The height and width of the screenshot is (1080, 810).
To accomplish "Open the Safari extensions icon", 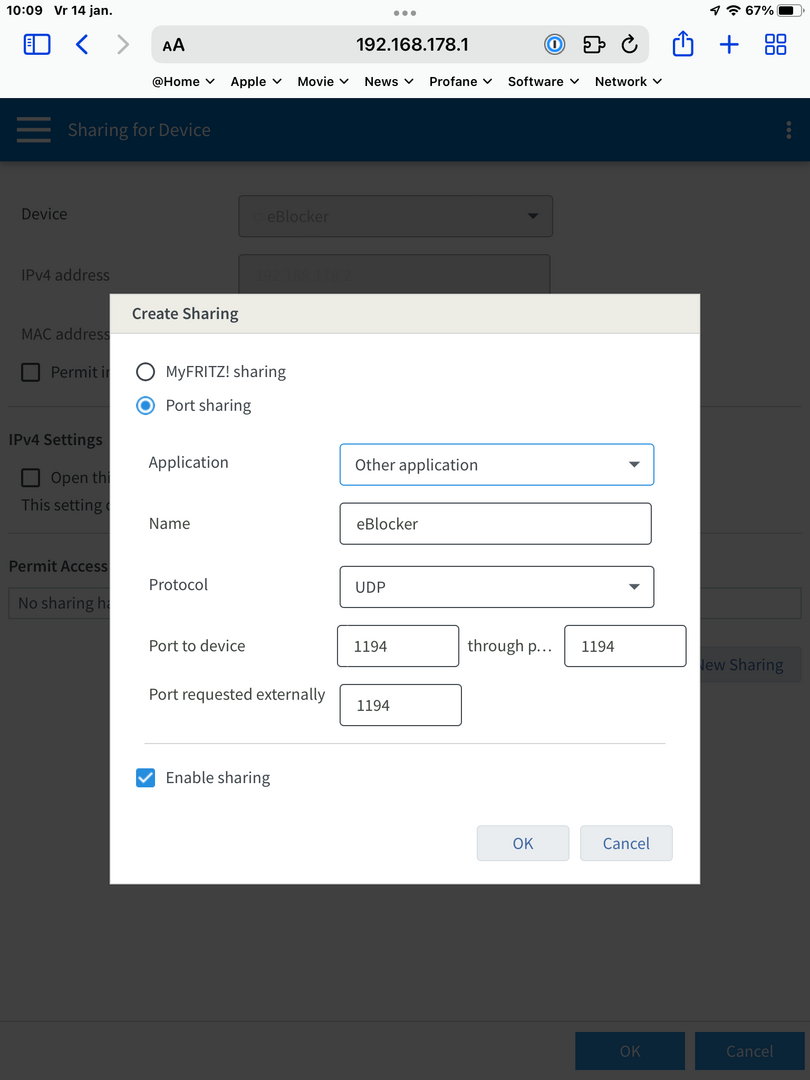I will click(594, 45).
